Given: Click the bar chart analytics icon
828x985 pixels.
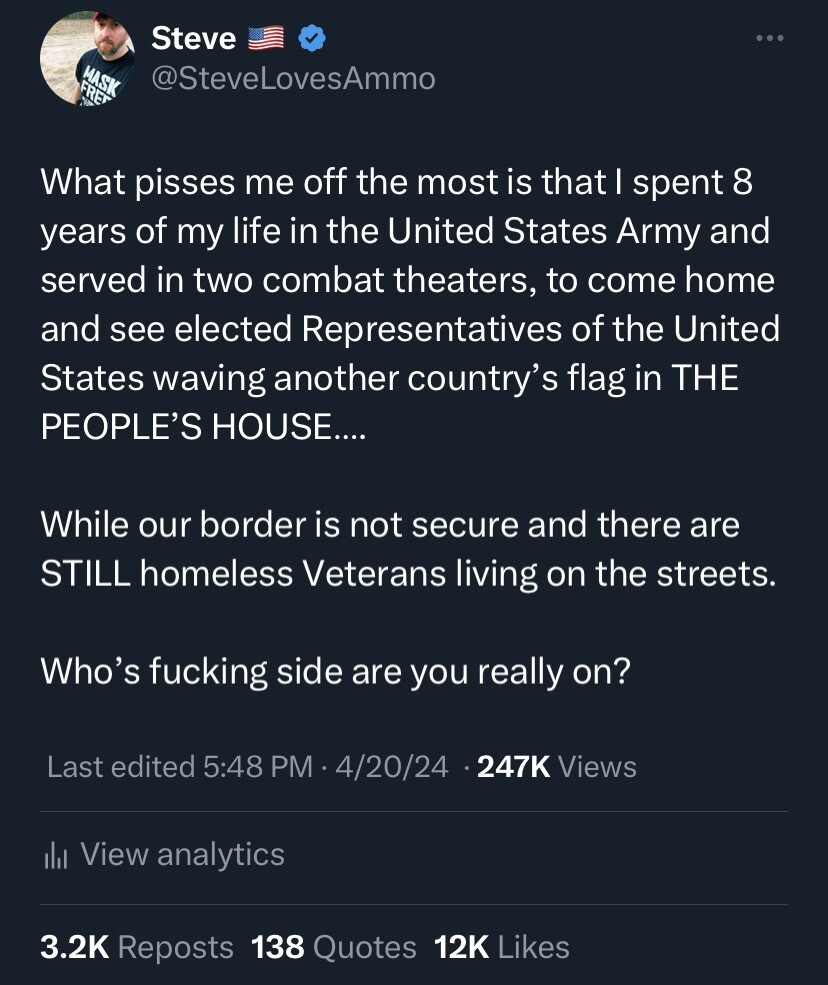Looking at the screenshot, I should tap(54, 855).
